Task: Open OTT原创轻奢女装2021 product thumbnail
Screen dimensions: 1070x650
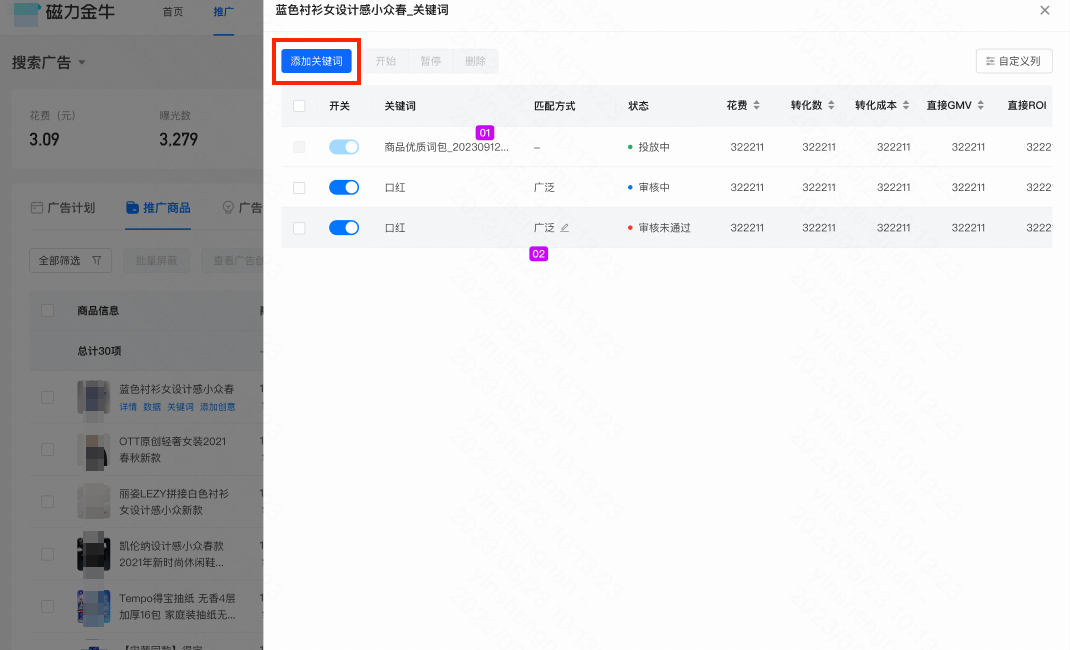Action: tap(93, 450)
